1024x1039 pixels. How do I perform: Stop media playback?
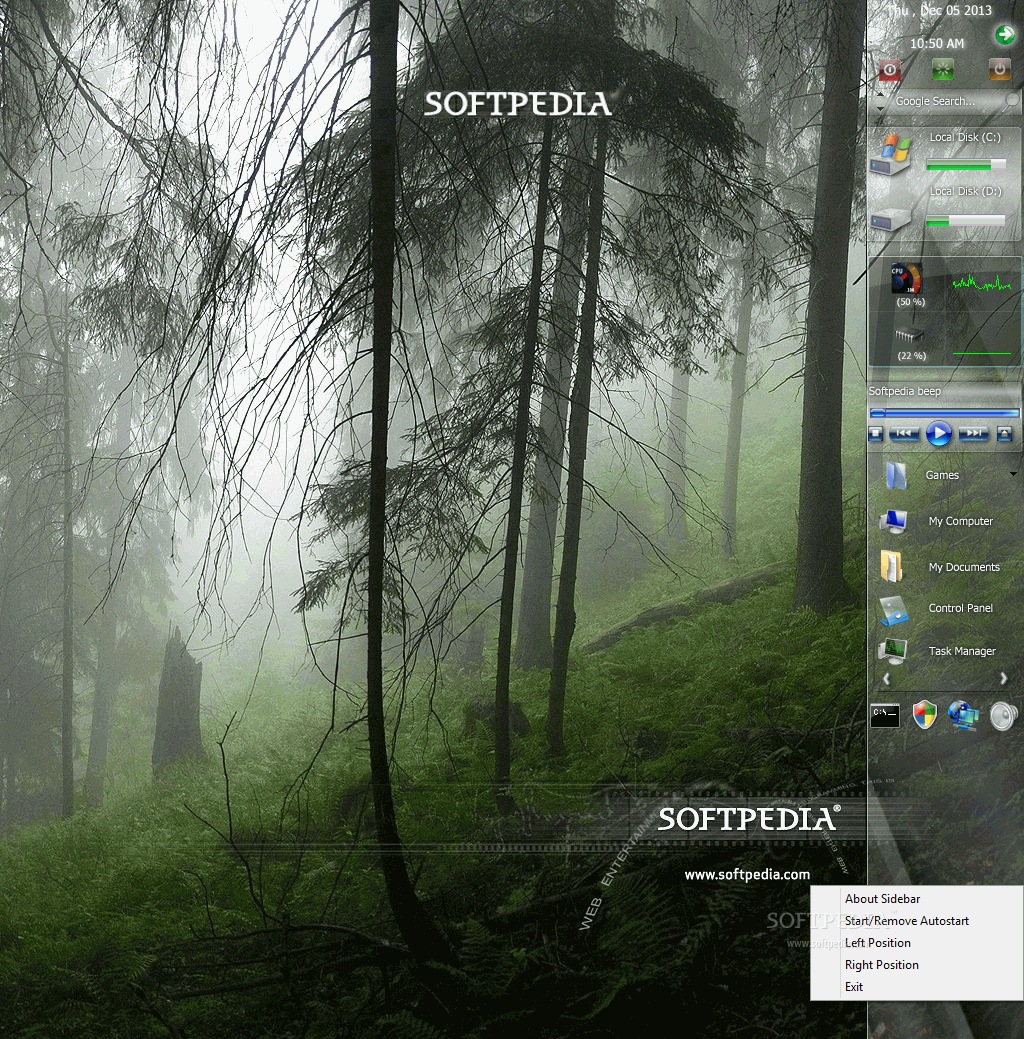tap(876, 434)
